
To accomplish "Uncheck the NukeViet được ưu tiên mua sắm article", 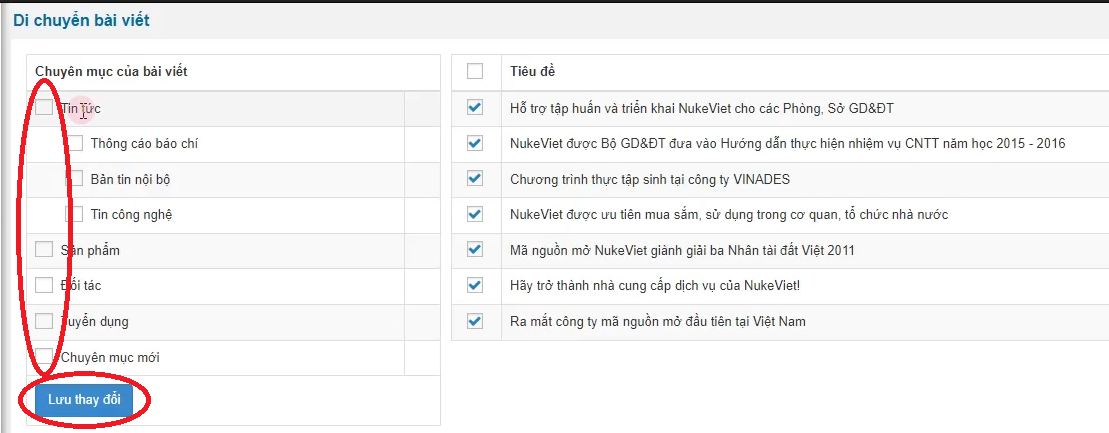I will [475, 214].
